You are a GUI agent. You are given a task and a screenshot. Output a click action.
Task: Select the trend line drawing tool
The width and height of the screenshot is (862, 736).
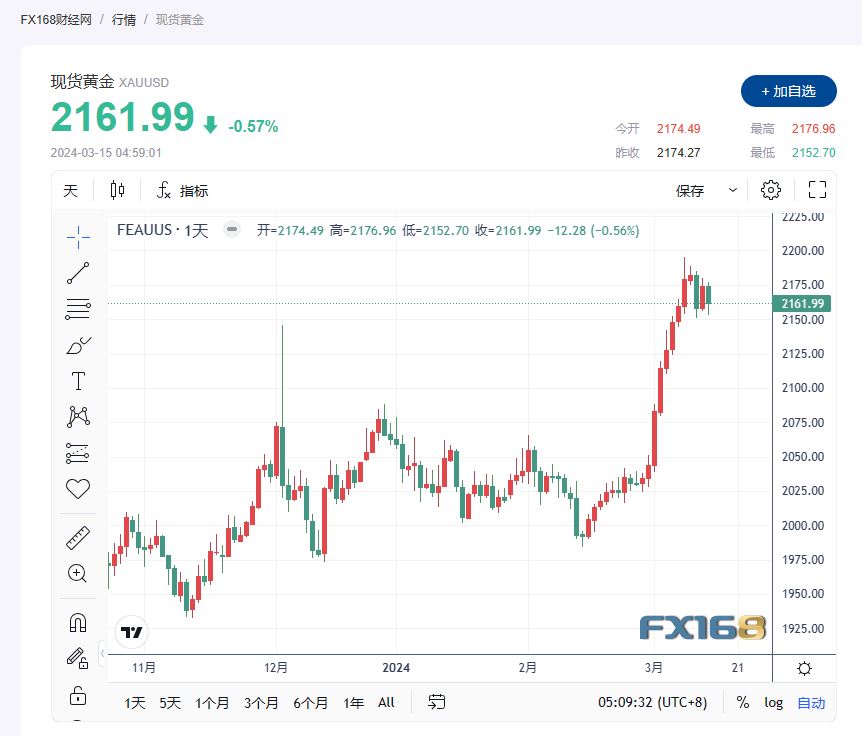pos(78,273)
